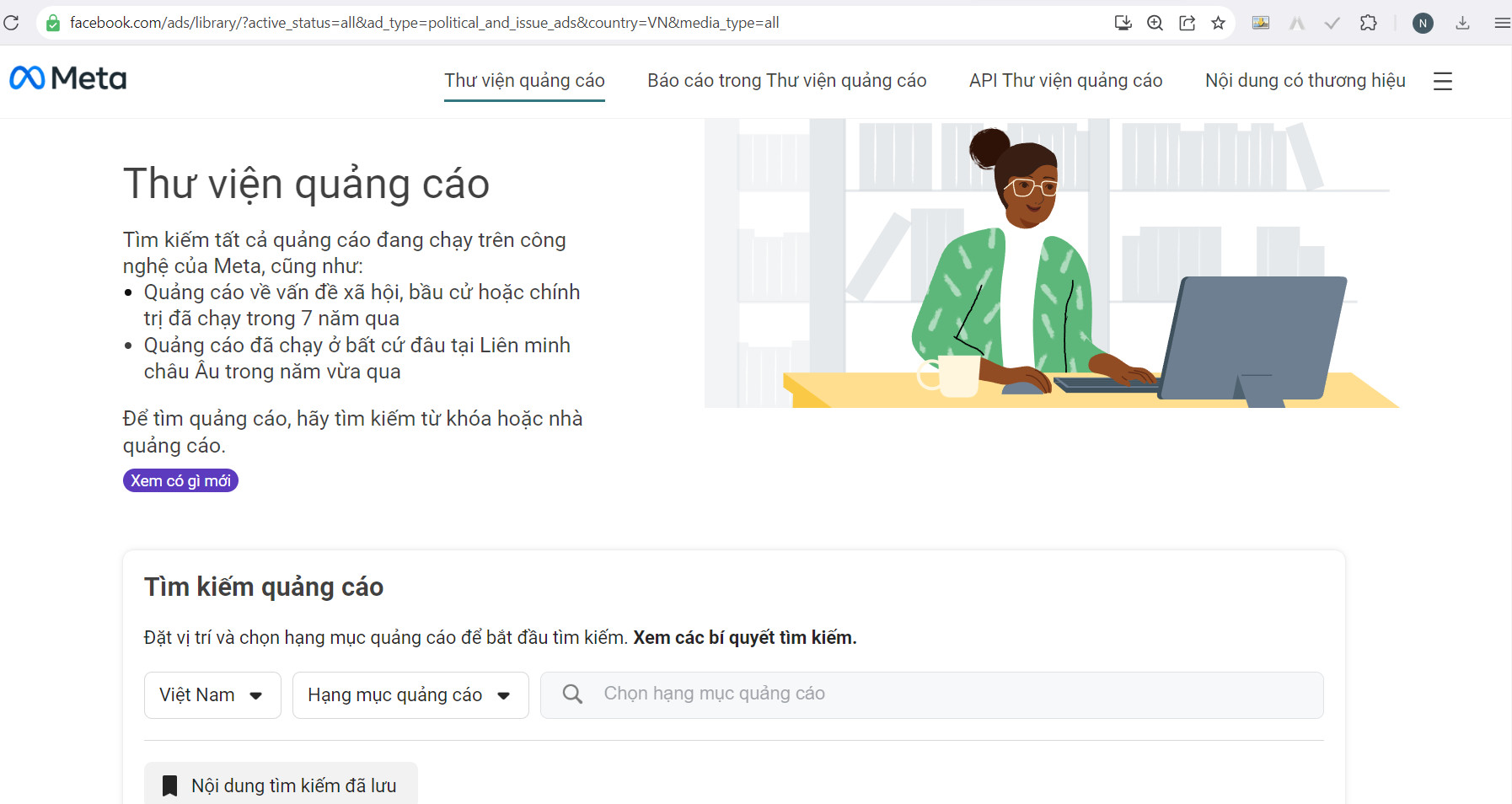Open the browser zoom magnifier icon
1512x804 pixels.
pos(1155,23)
